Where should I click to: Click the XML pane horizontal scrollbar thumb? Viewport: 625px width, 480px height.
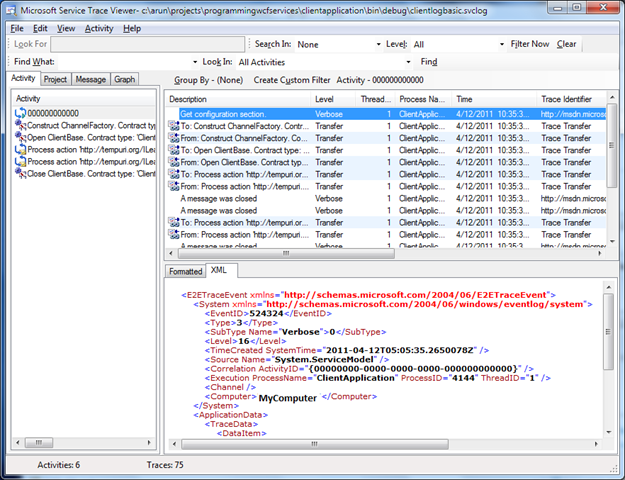[314, 443]
